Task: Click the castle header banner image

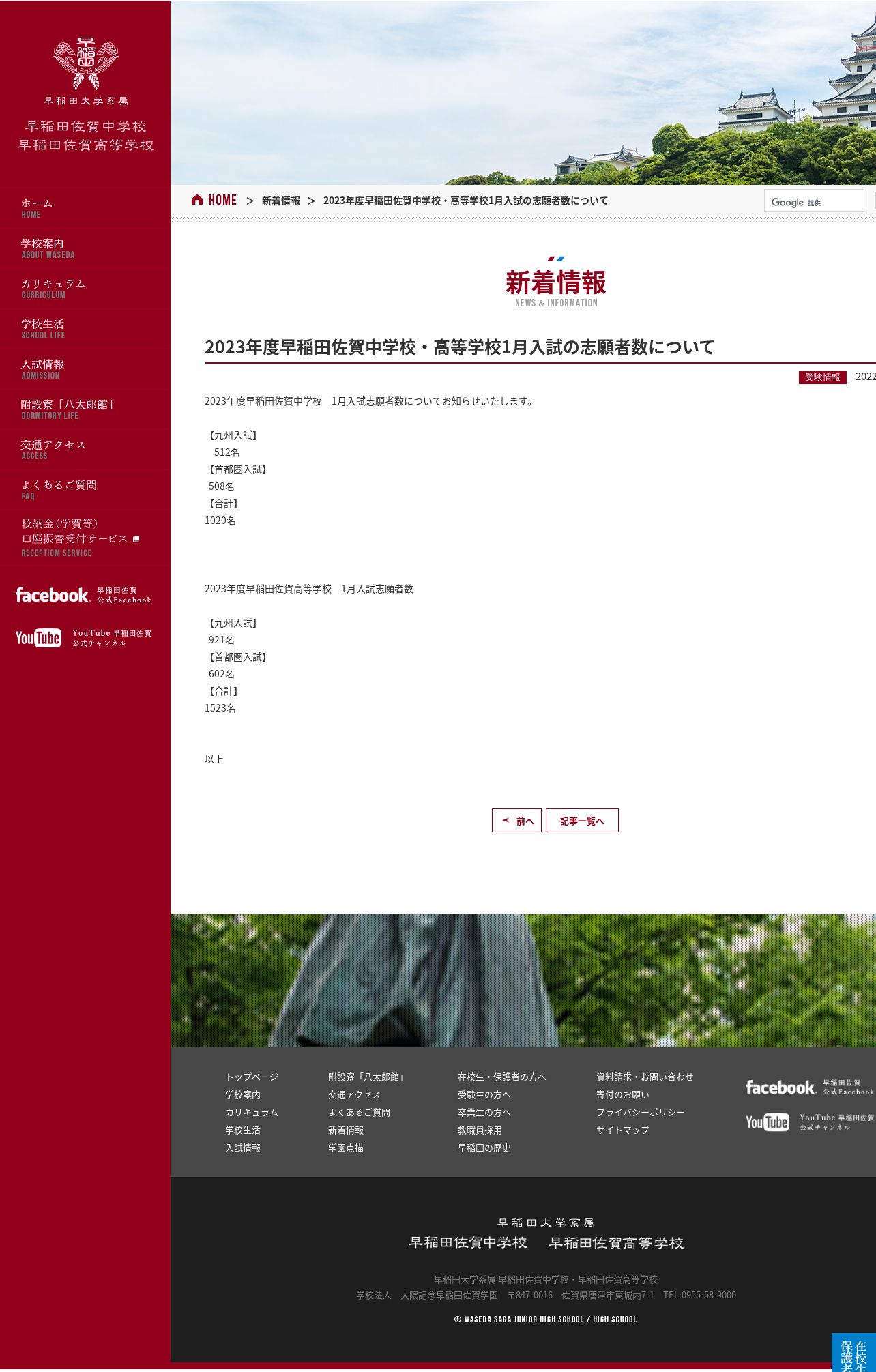Action: [x=523, y=93]
